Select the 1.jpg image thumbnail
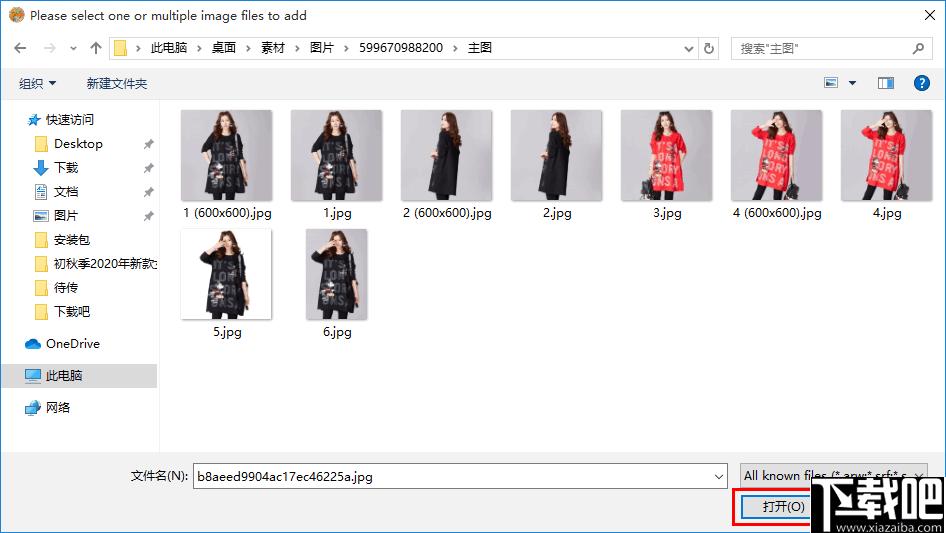 [336, 155]
